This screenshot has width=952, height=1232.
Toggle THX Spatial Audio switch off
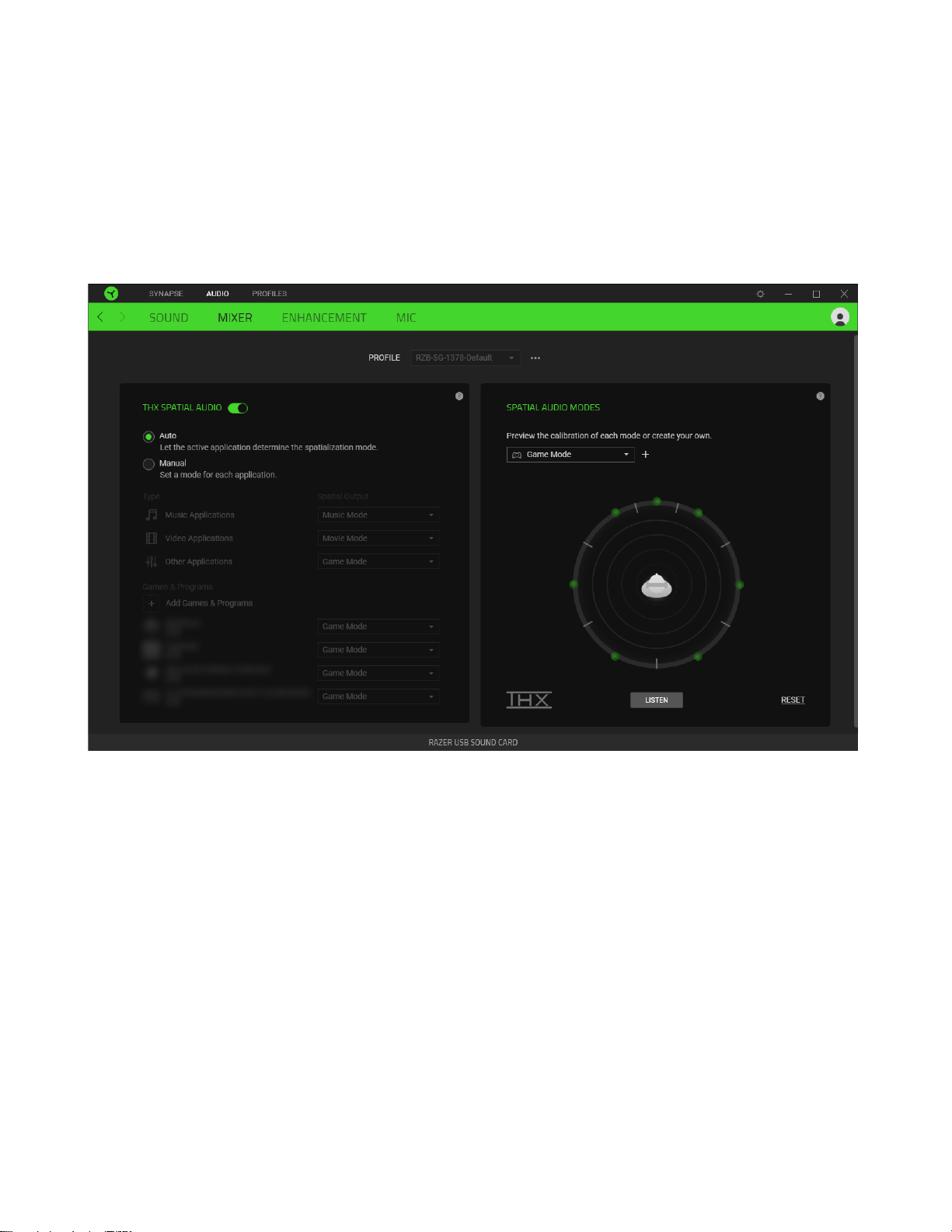point(238,408)
